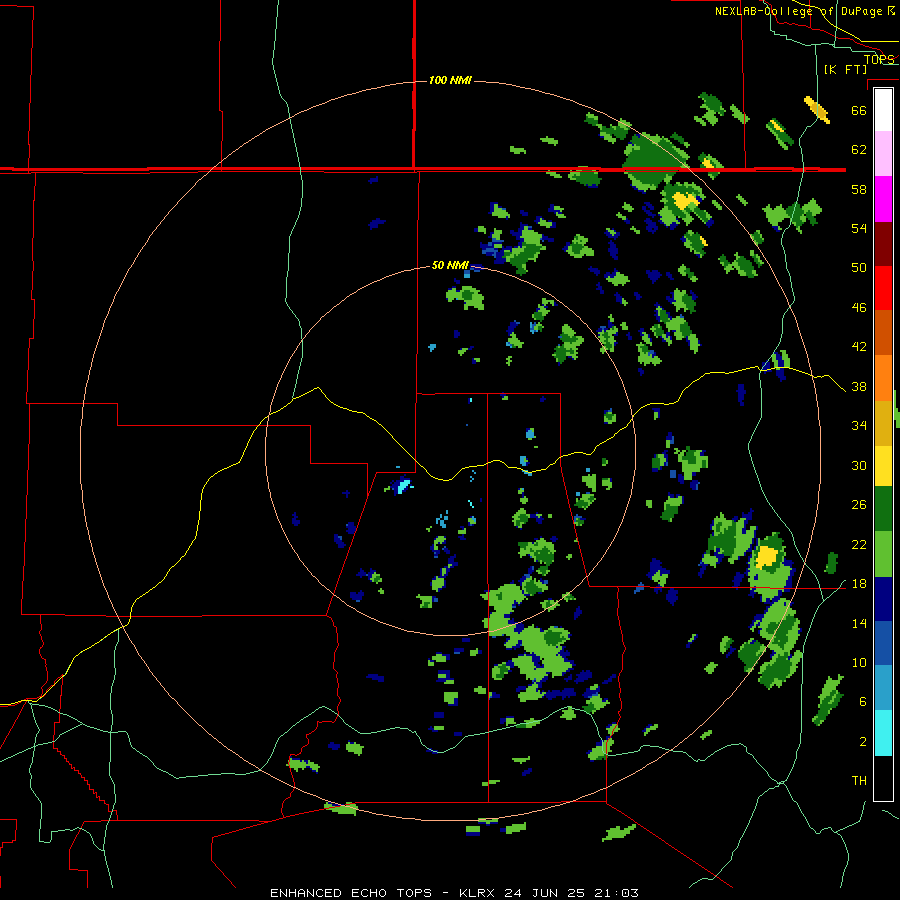Click the bright red 50 kft legend swatch
The image size is (900, 900).
[x=883, y=288]
